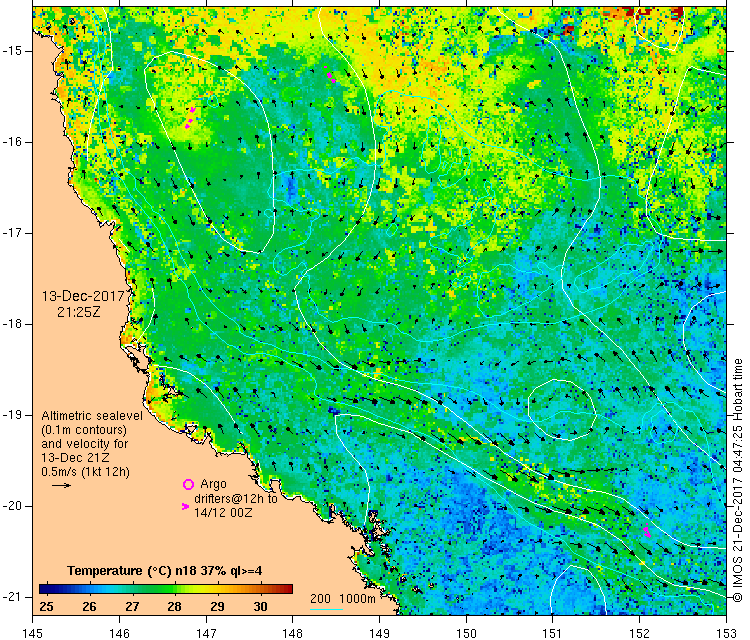
Task: Click the longitude label 150
Action: [x=466, y=633]
